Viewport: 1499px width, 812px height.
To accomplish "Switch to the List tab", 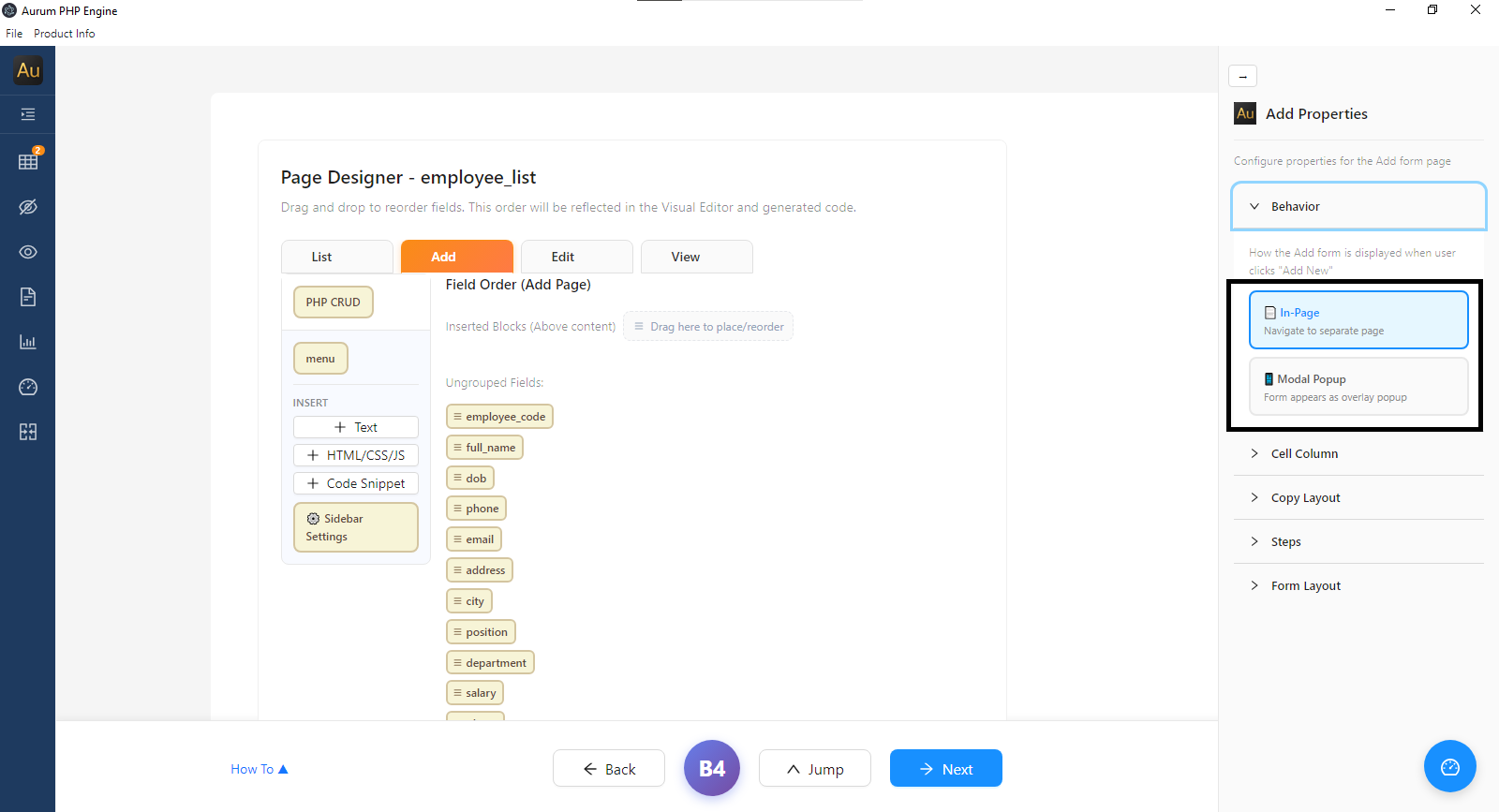I will pyautogui.click(x=337, y=257).
